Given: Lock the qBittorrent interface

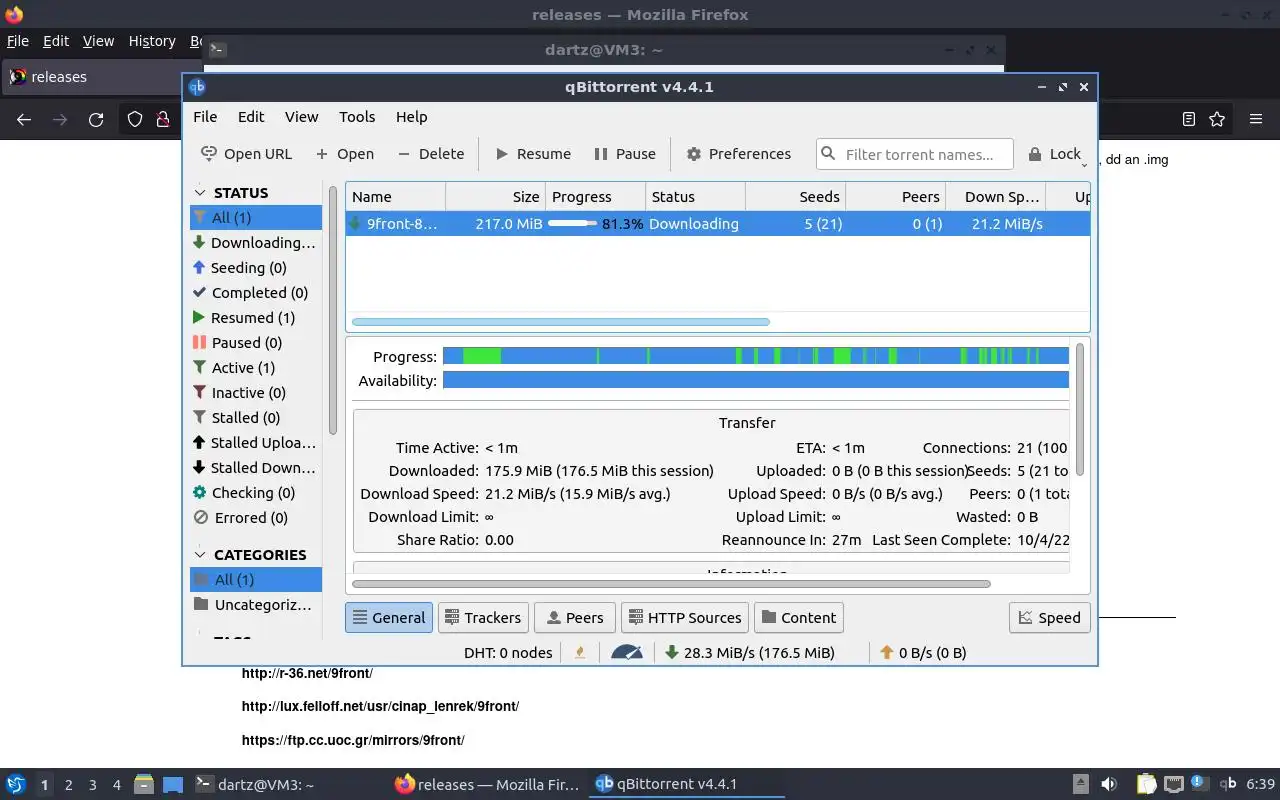Looking at the screenshot, I should click(x=1055, y=154).
